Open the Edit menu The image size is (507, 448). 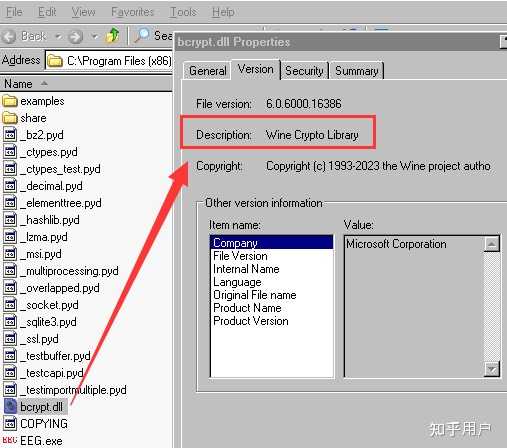click(x=47, y=12)
